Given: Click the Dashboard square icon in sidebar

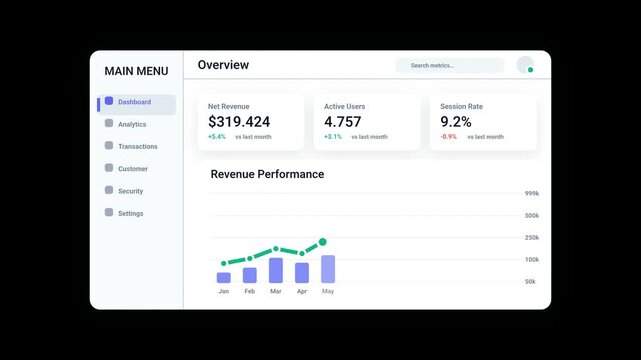Looking at the screenshot, I should coord(109,101).
